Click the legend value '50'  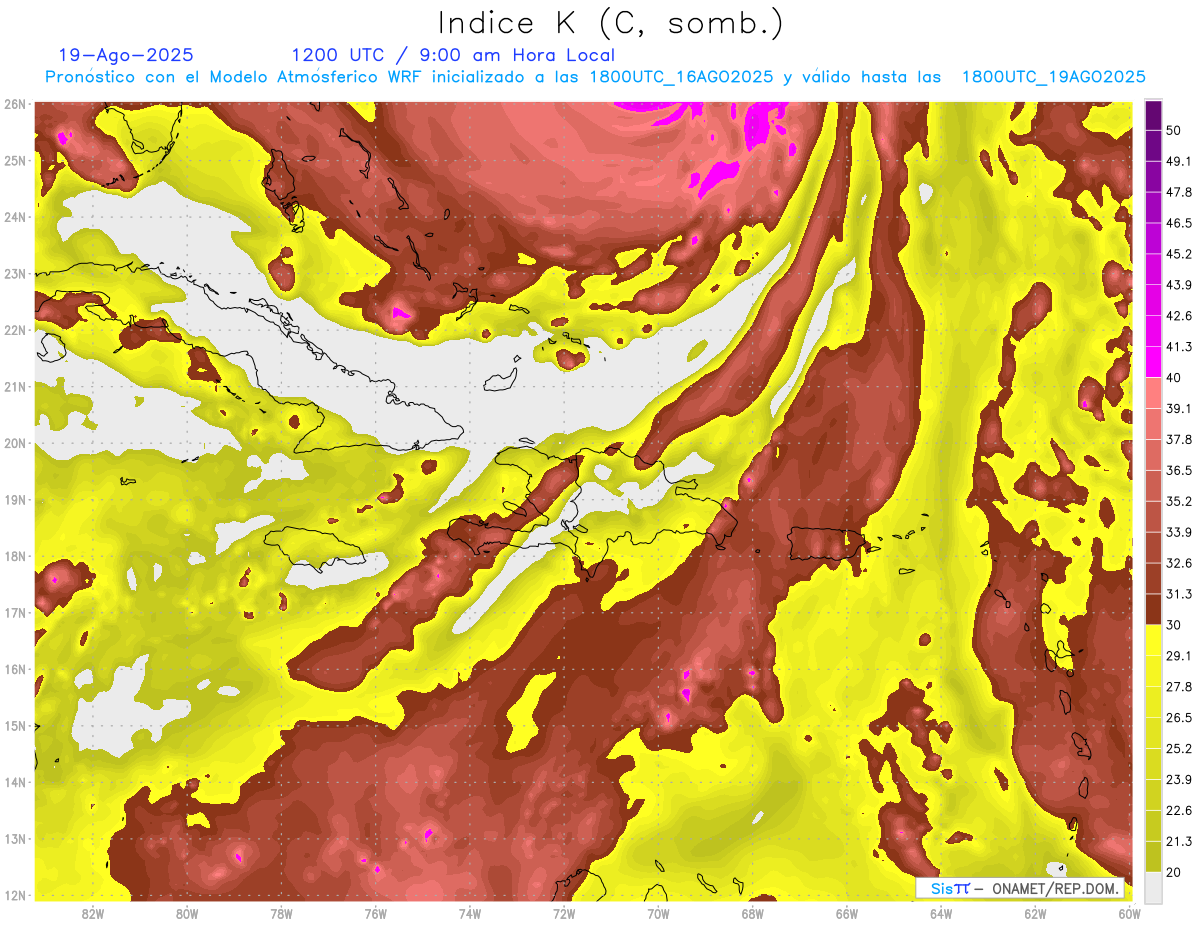(1174, 129)
